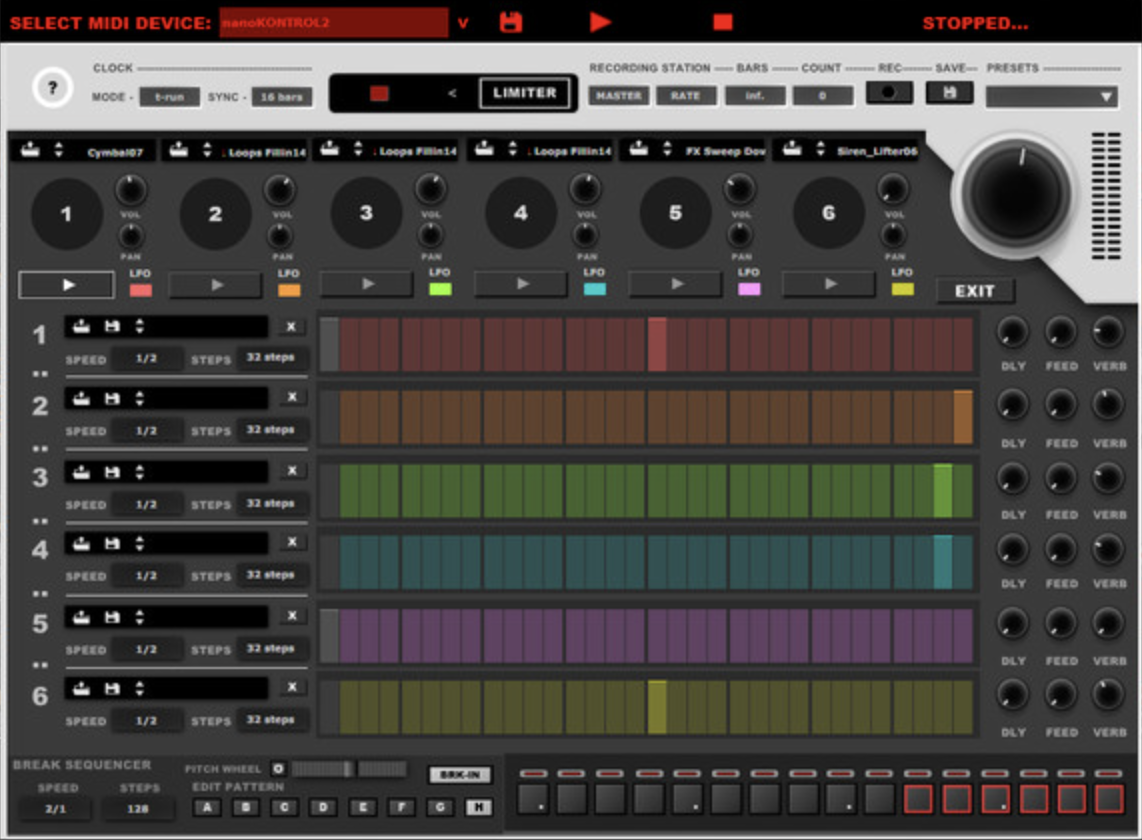Trigger pad 1

66,214
